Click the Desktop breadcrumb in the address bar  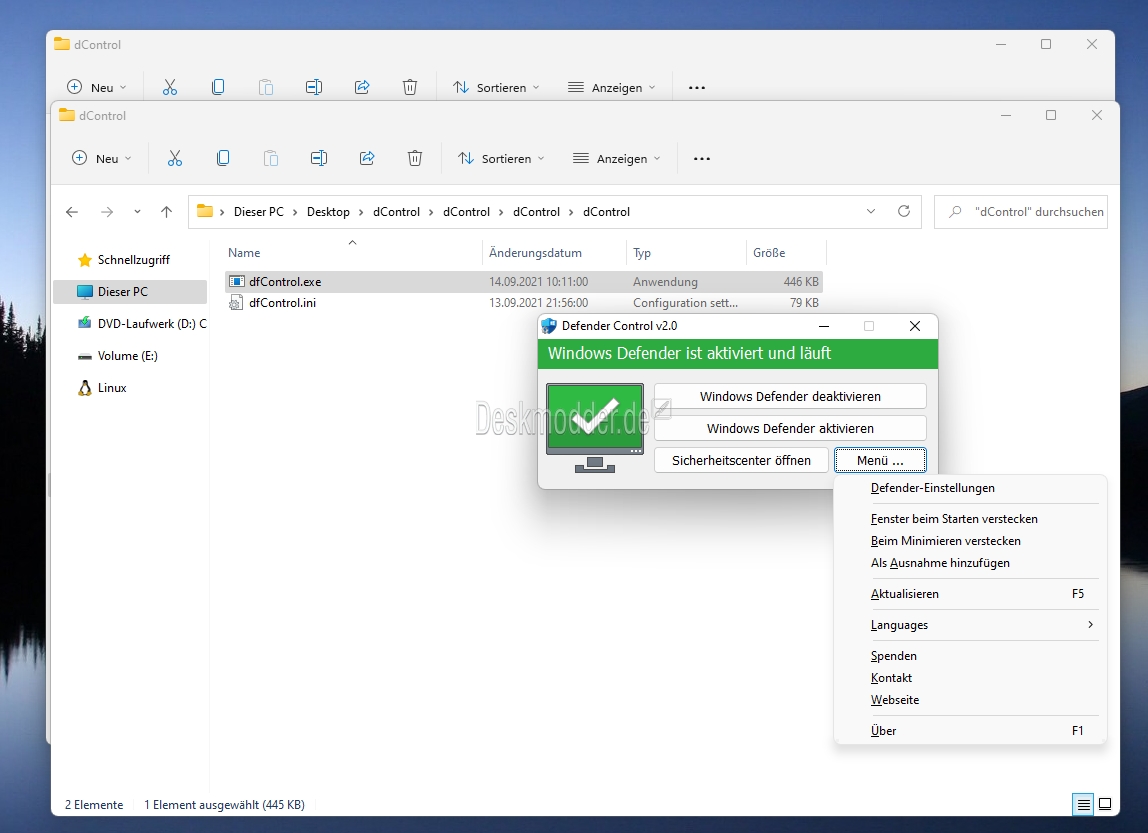coord(328,212)
